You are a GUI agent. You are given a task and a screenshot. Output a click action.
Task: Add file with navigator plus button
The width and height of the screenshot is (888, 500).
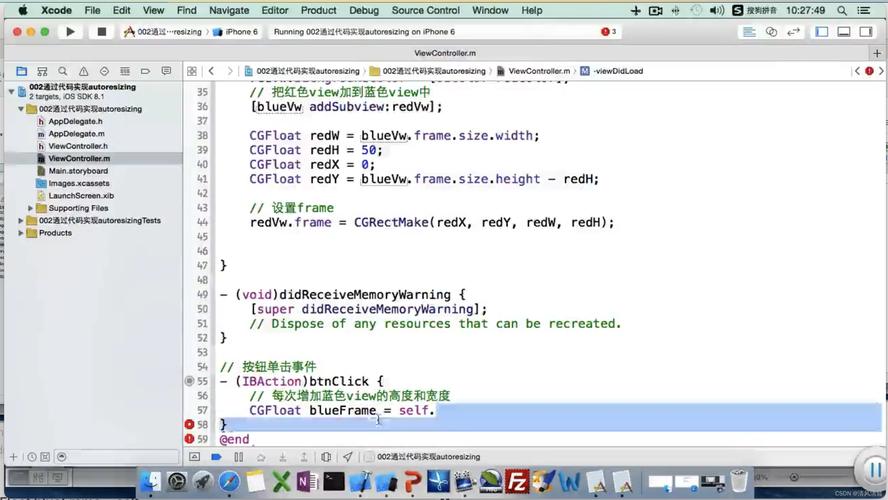click(14, 456)
